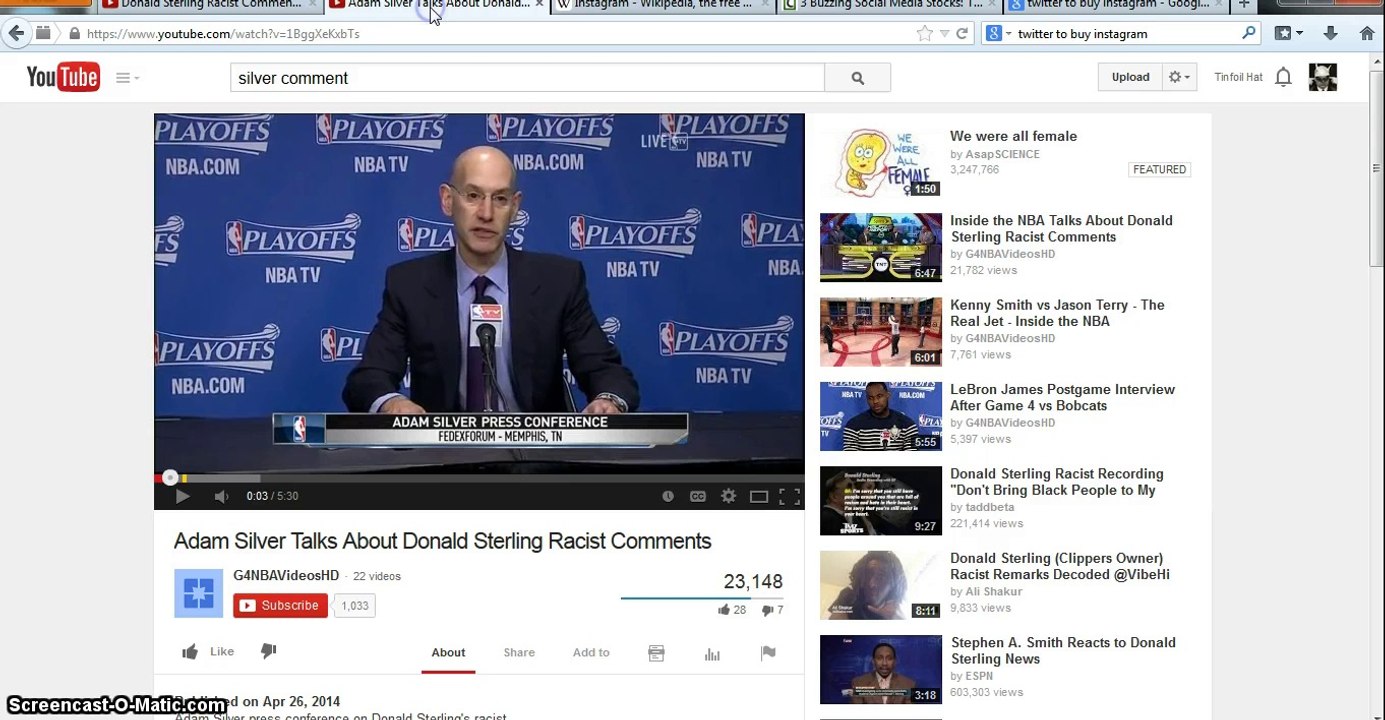Viewport: 1385px width, 720px height.
Task: Open a new browser tab with plus button
Action: 1244,5
